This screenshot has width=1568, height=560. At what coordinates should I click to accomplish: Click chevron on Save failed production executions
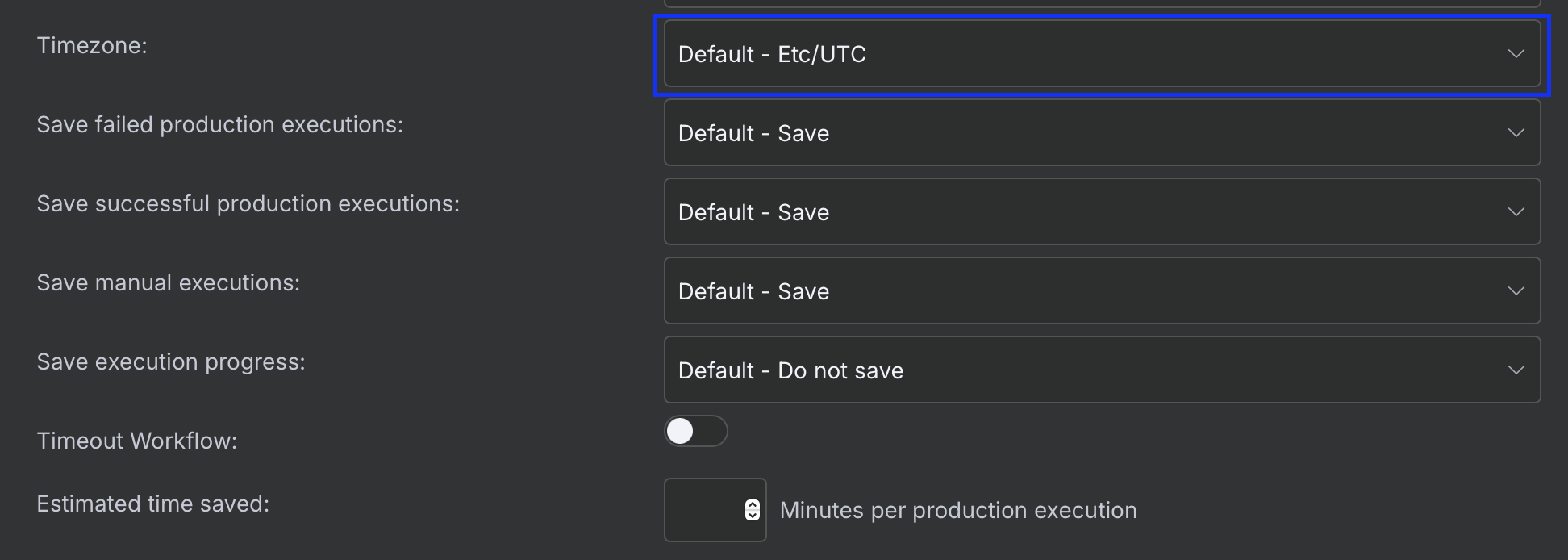[1516, 133]
